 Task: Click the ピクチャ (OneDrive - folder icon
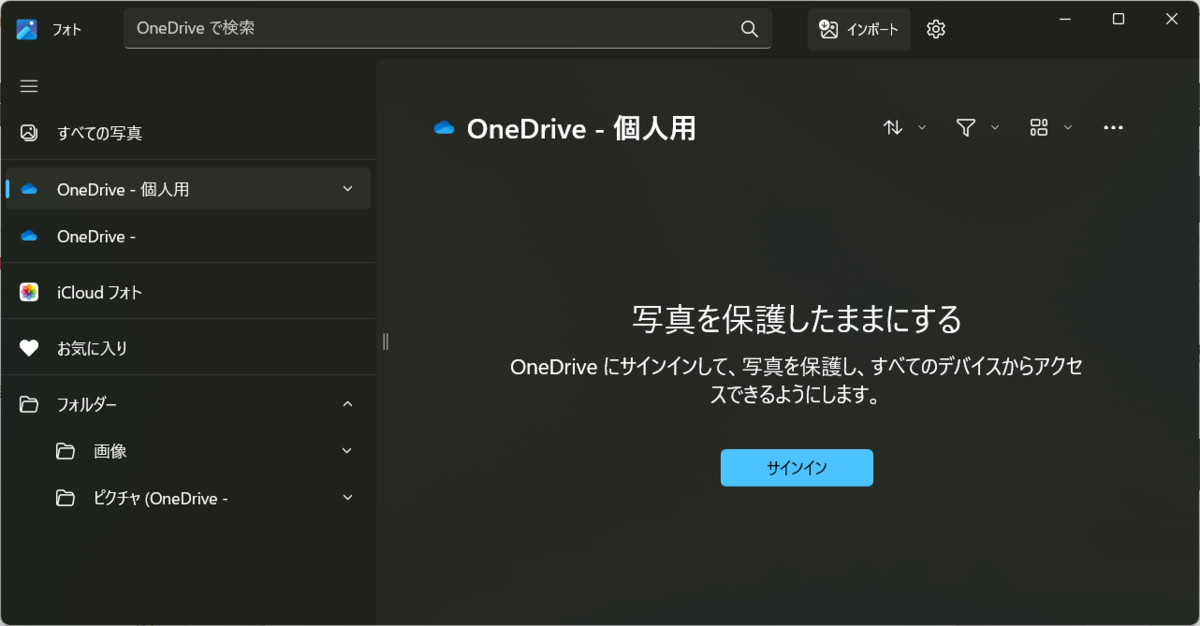point(66,498)
